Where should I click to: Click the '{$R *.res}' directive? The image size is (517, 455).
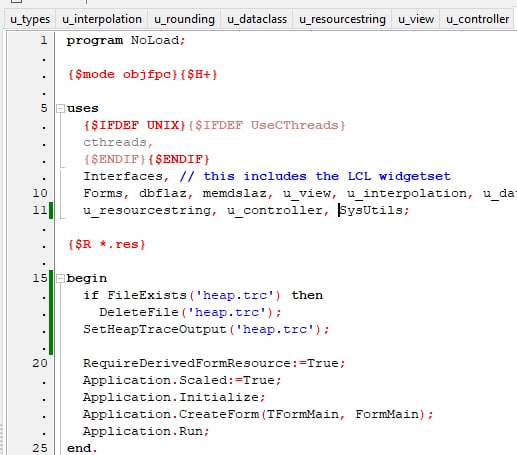(107, 244)
